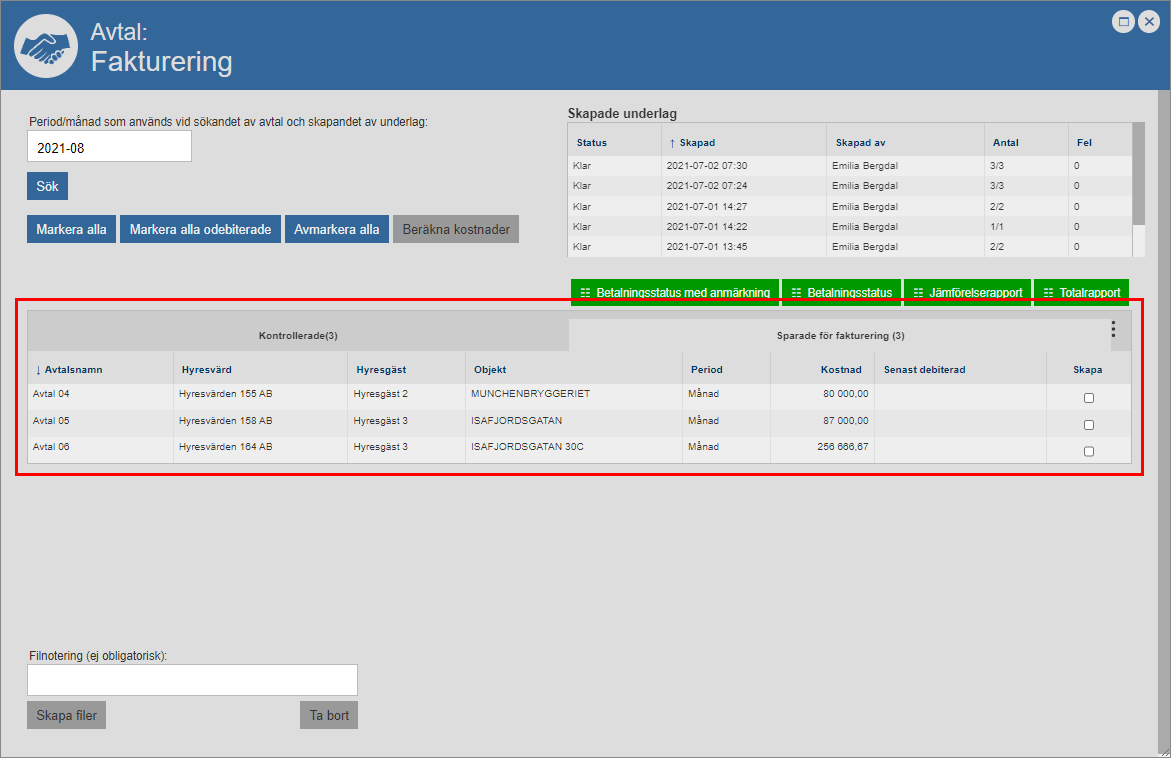Viewport: 1171px width, 758px height.
Task: Close the Fakturering dialog
Action: point(1149,21)
